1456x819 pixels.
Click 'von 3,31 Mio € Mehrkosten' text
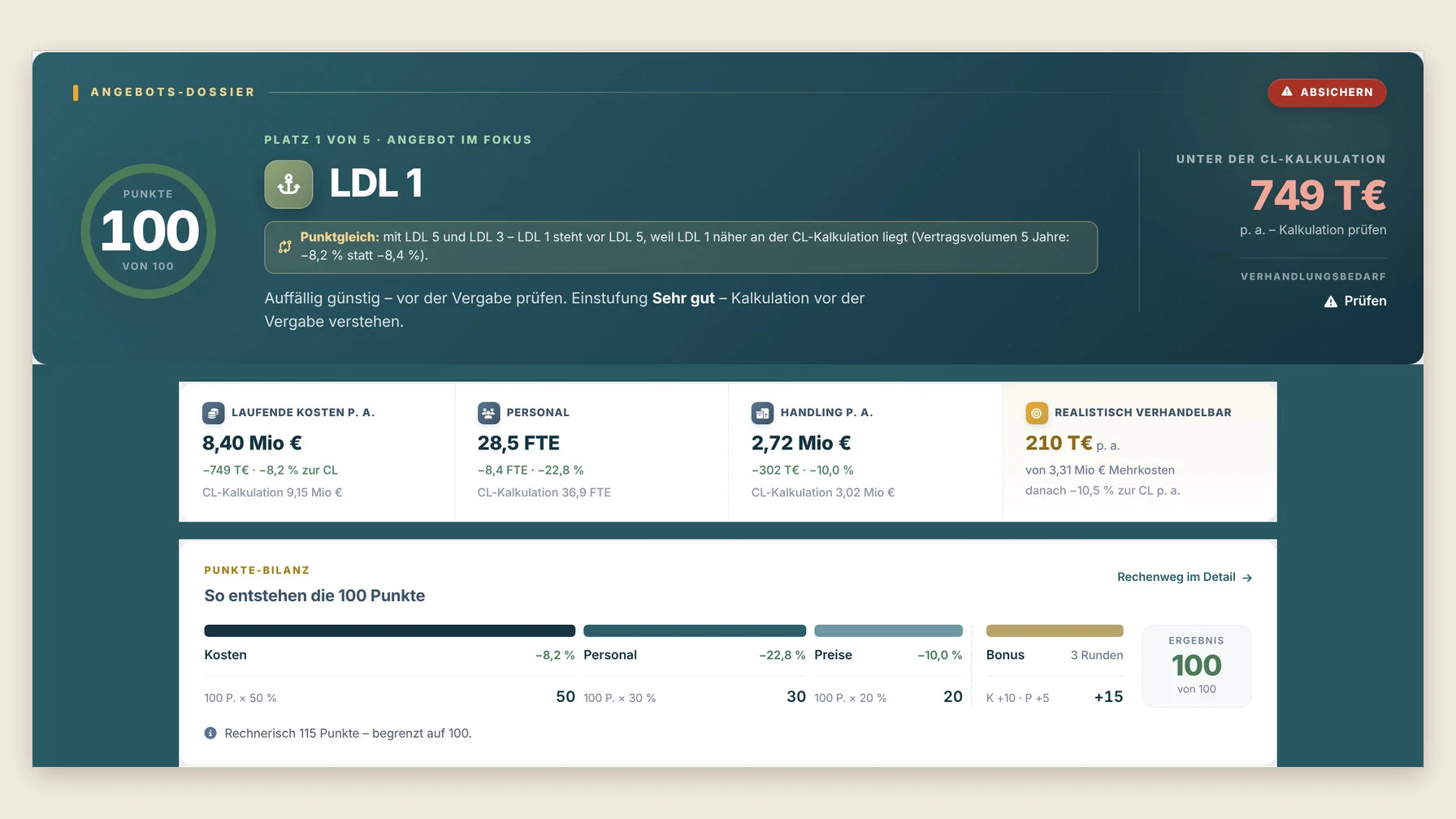pos(1100,470)
